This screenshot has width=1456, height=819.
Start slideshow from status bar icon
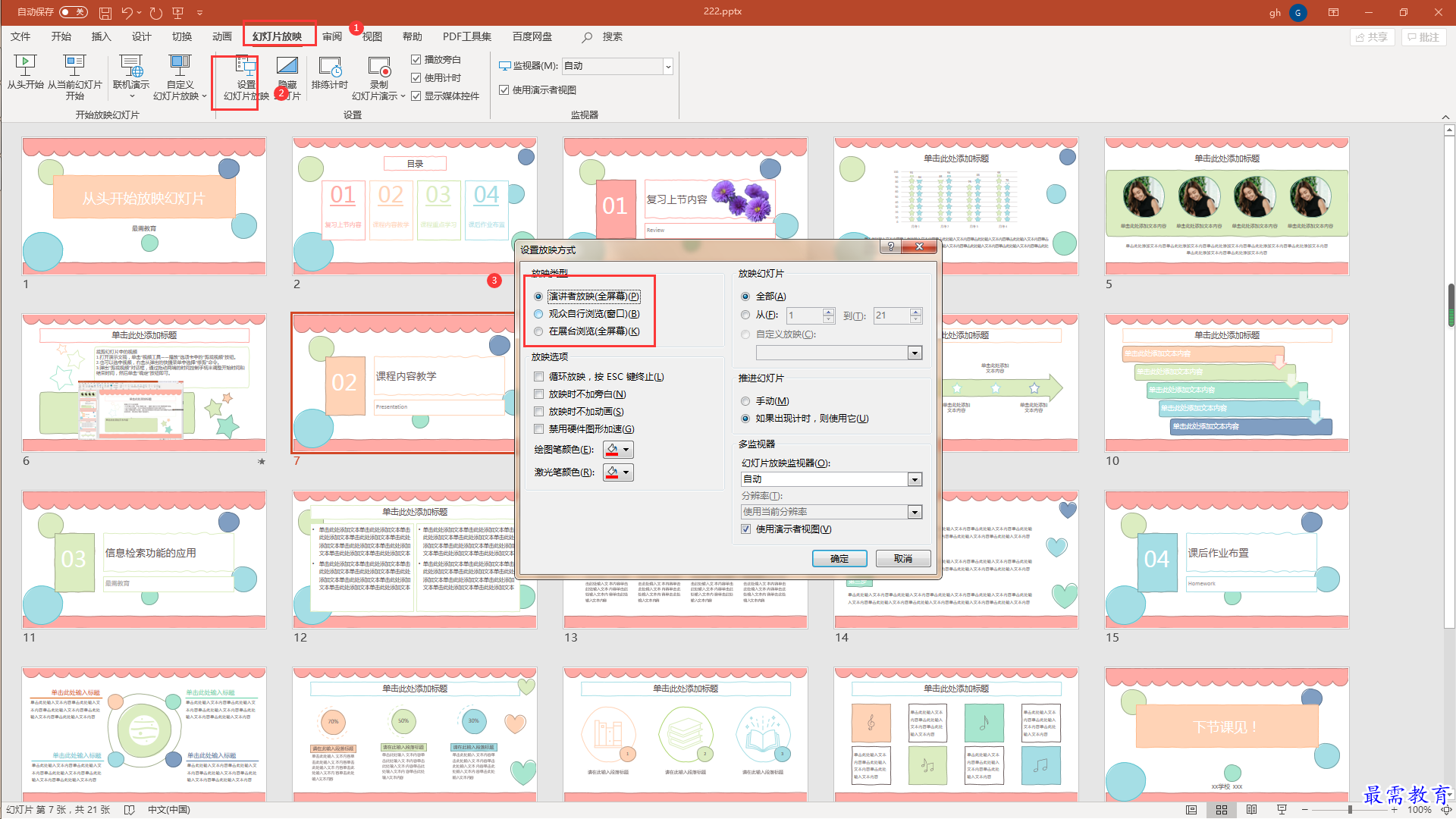[x=1282, y=810]
